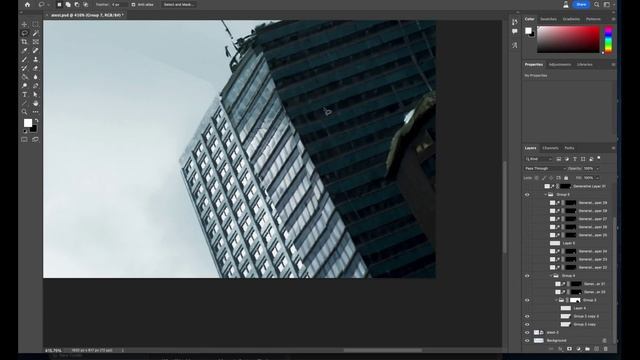
Task: Select the Type tool
Action: tap(24, 94)
